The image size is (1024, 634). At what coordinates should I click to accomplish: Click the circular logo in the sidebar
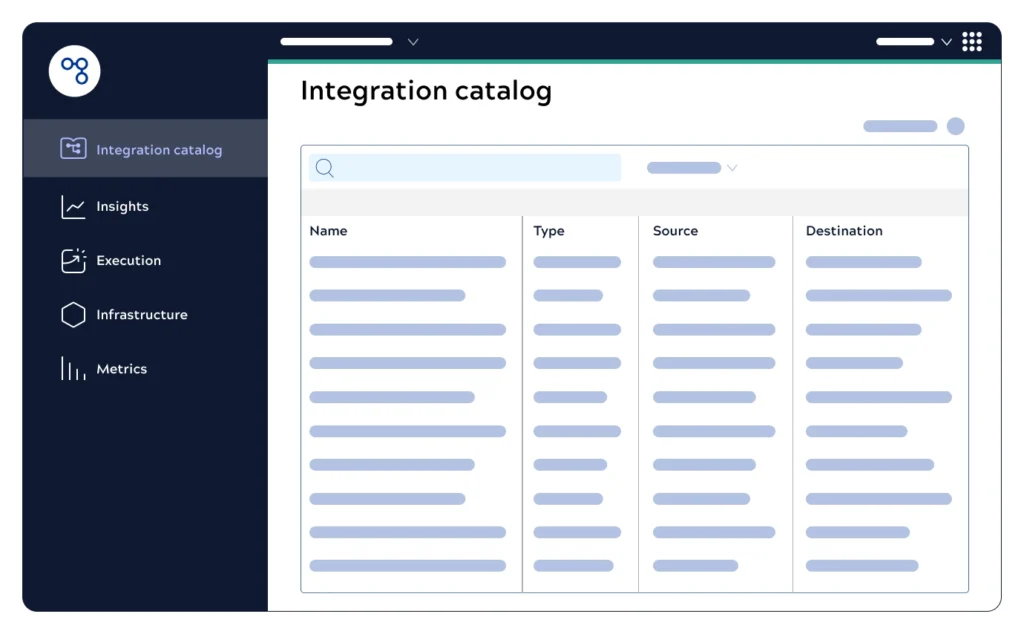74,71
